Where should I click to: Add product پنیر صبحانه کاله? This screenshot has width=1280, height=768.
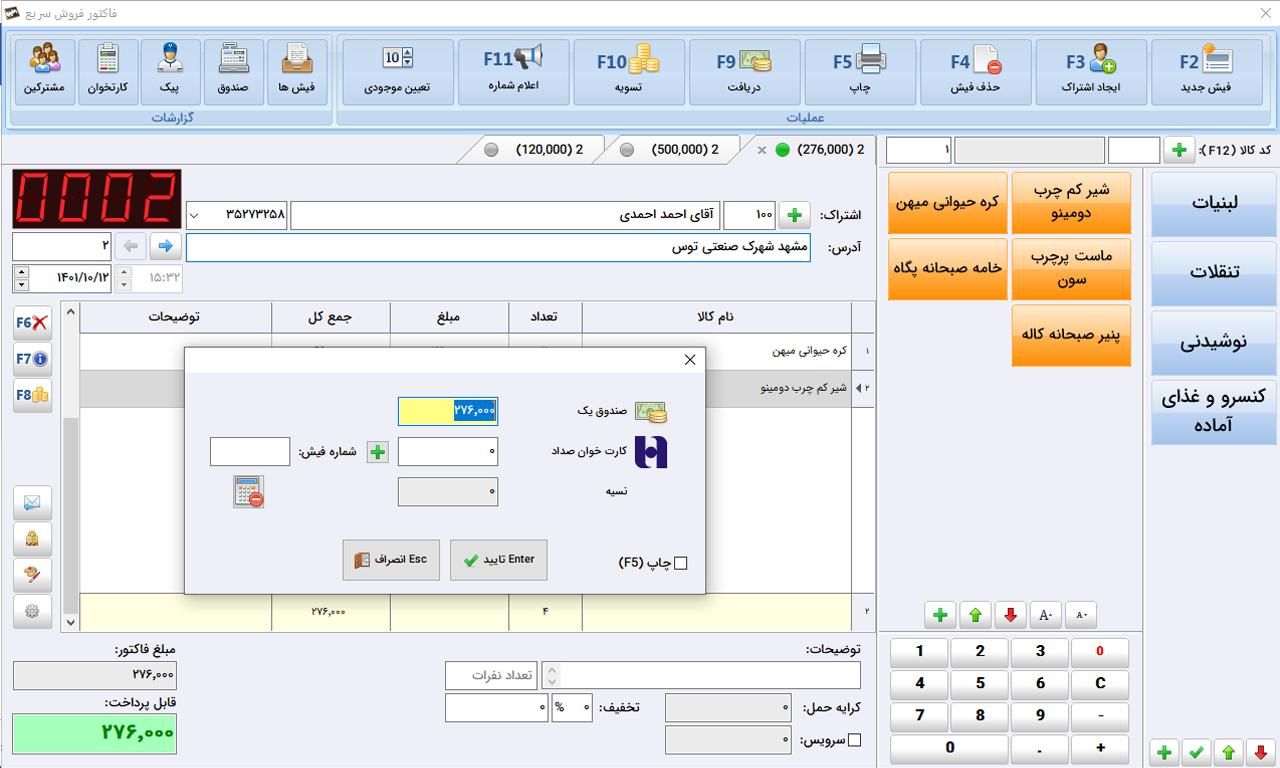pos(1071,335)
